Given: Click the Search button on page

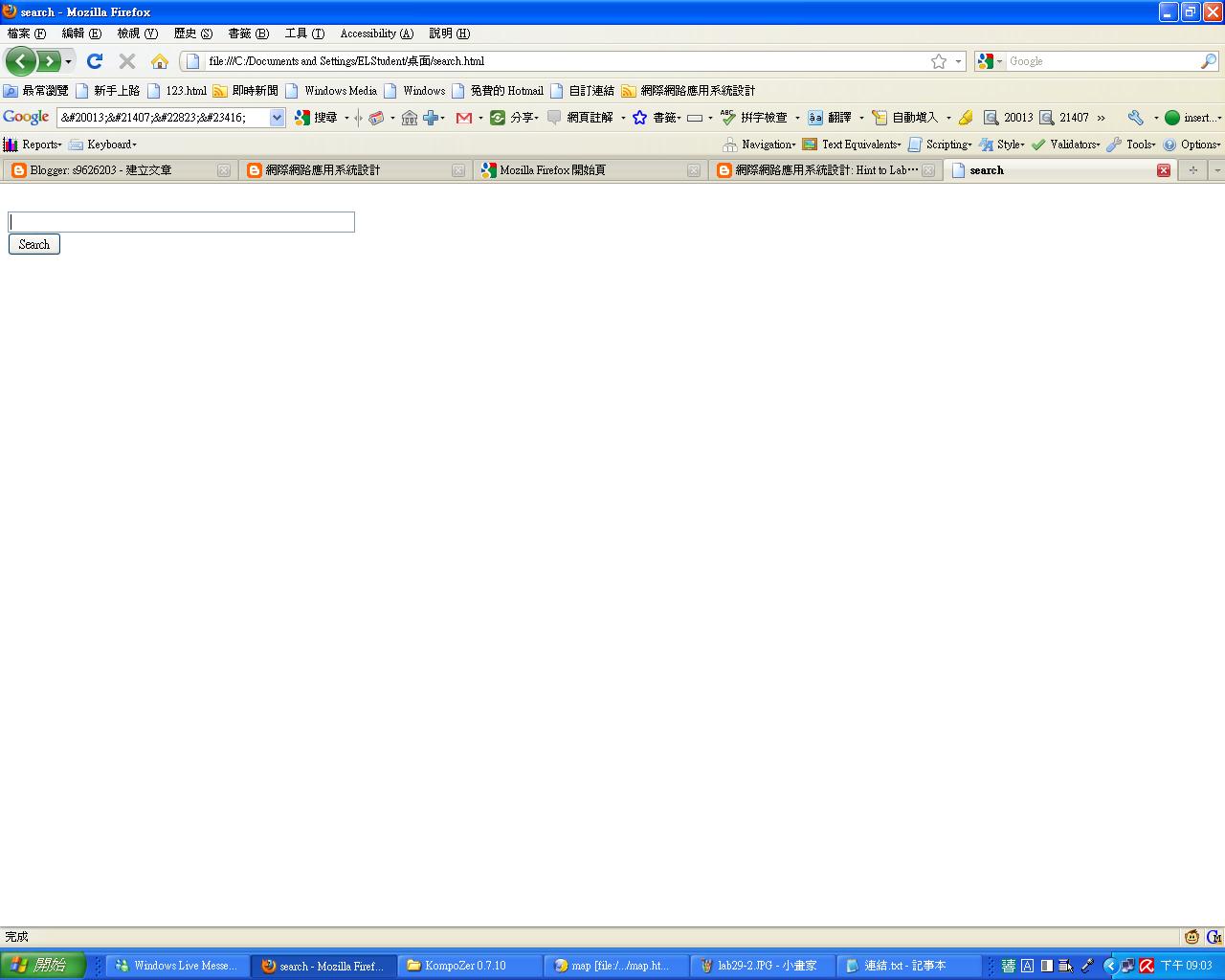Looking at the screenshot, I should pos(34,245).
